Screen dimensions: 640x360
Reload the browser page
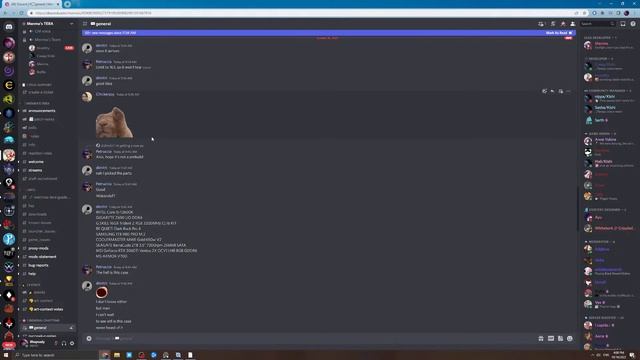point(21,13)
